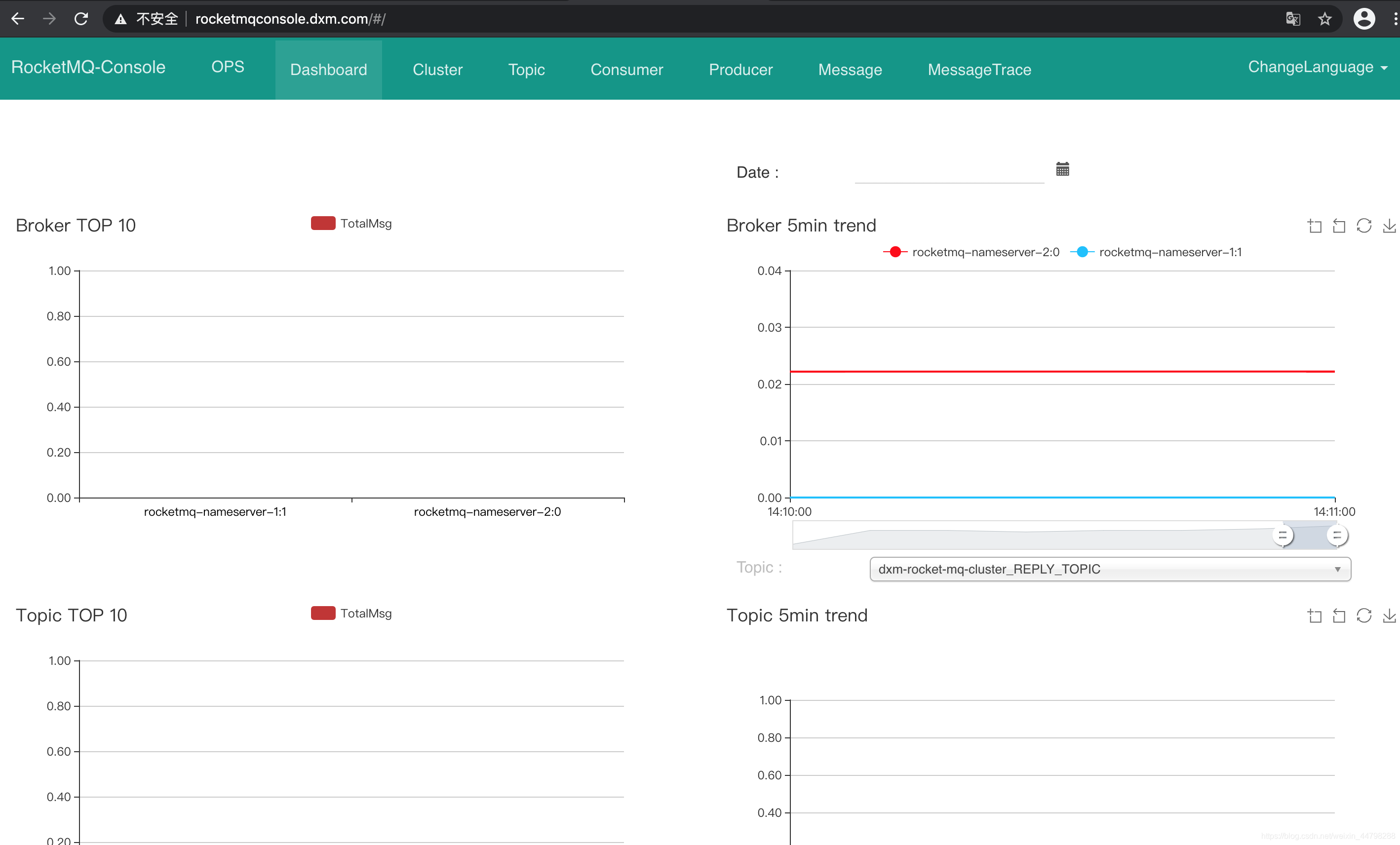Open the Topic selection dropdown

coord(1110,569)
